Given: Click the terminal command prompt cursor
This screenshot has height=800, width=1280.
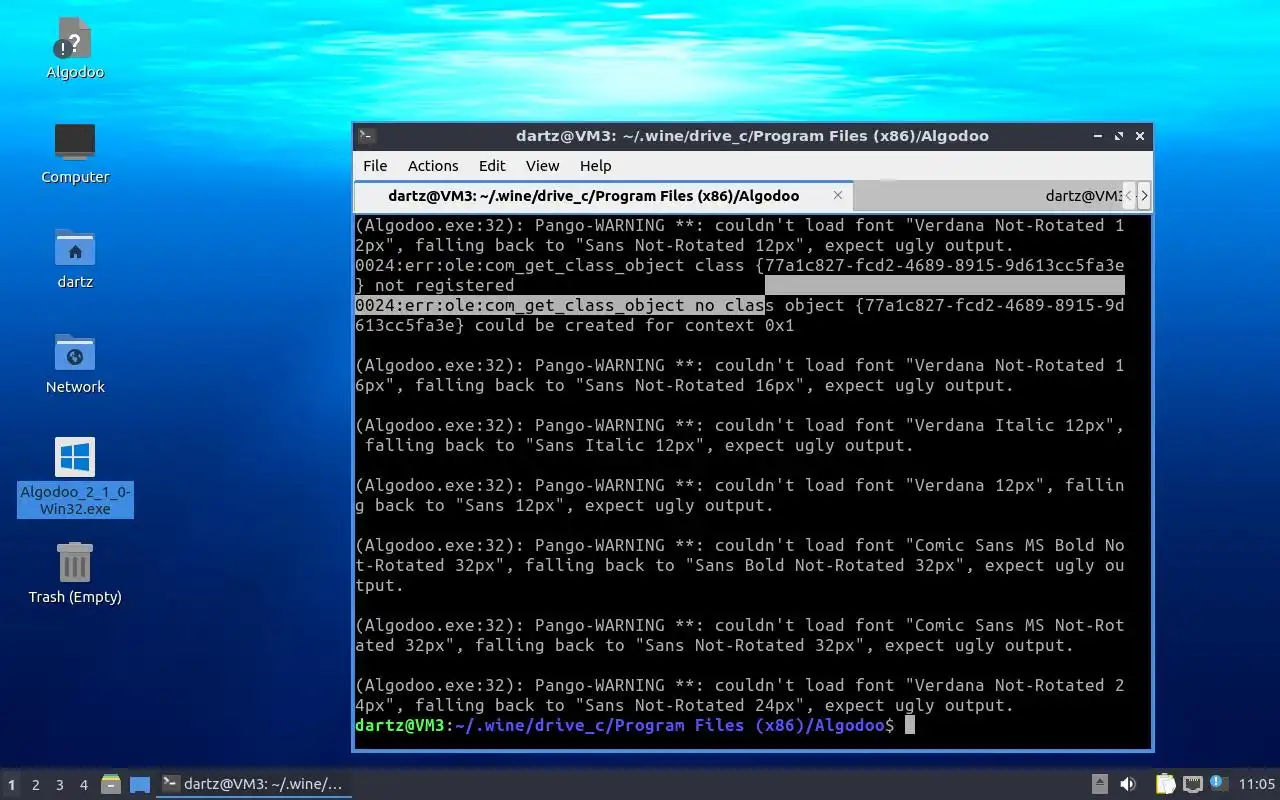Looking at the screenshot, I should pyautogui.click(x=910, y=725).
